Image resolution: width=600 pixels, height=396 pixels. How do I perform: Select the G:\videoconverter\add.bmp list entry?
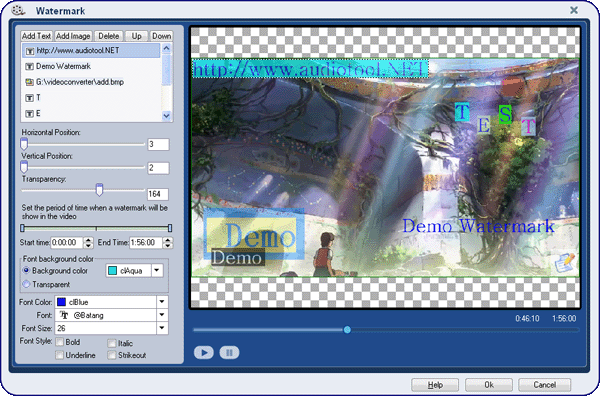91,82
